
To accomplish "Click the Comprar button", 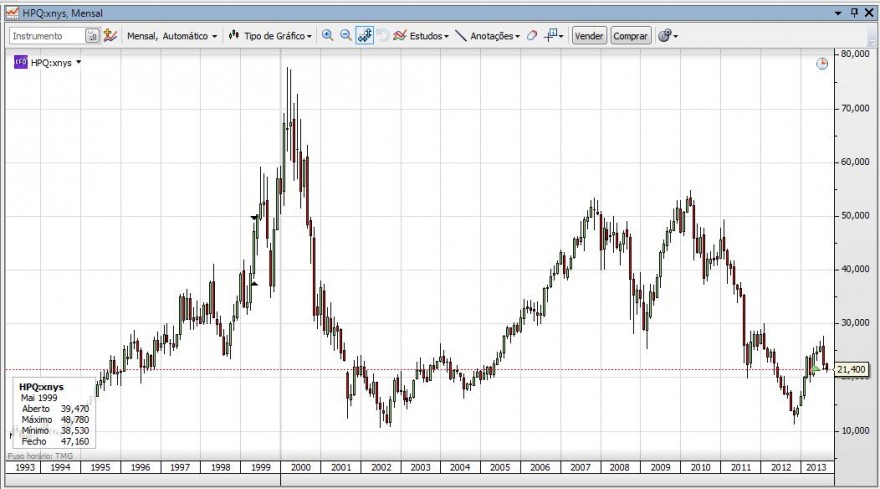I will pyautogui.click(x=630, y=36).
